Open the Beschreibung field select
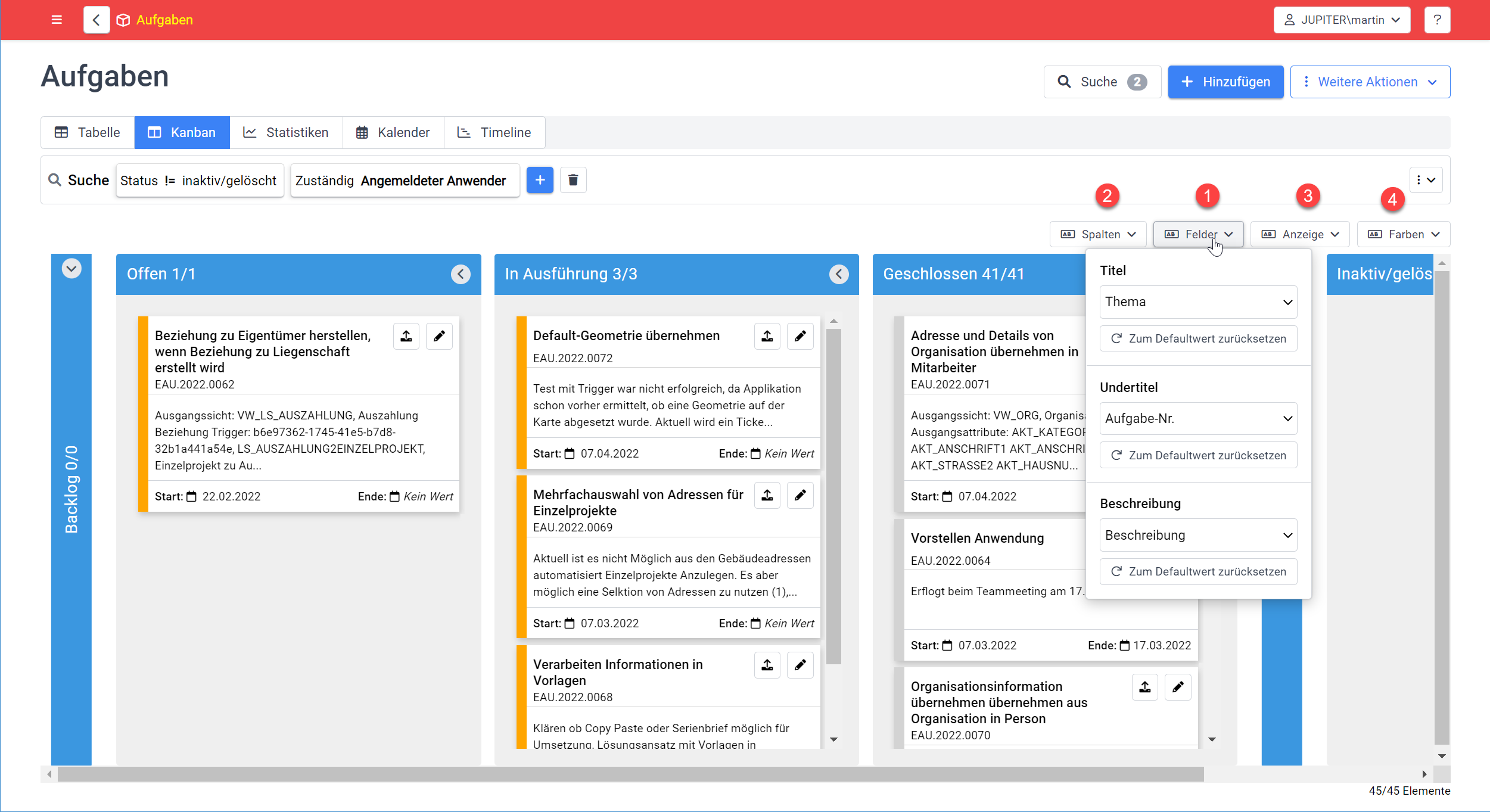Viewport: 1490px width, 812px height. point(1198,535)
